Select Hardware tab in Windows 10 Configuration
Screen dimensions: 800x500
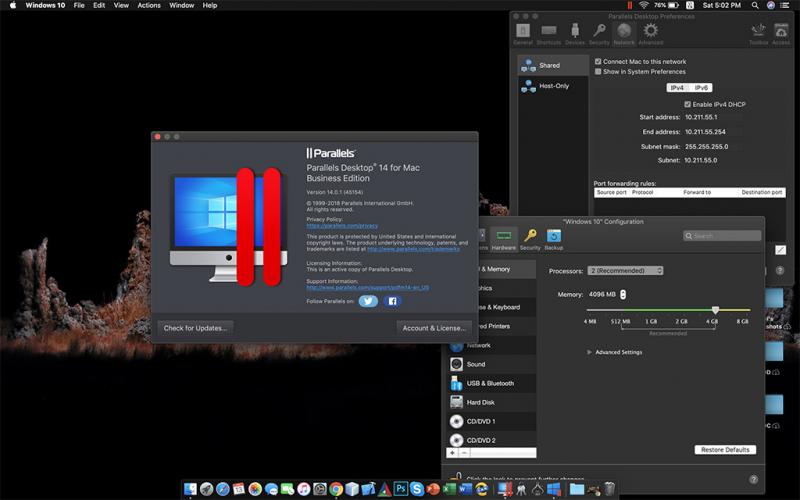coord(504,239)
